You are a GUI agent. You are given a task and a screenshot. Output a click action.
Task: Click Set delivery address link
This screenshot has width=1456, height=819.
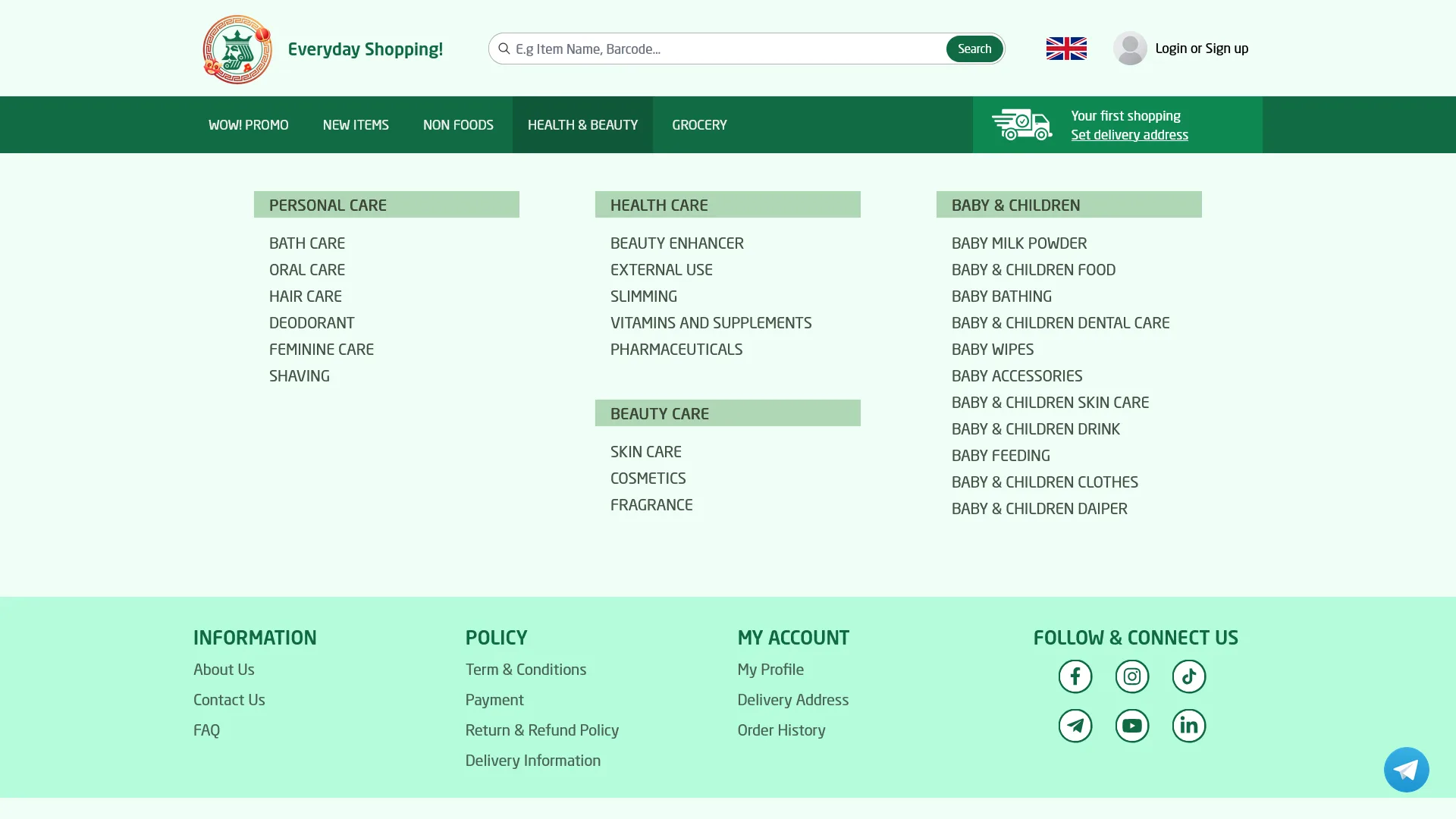1129,135
